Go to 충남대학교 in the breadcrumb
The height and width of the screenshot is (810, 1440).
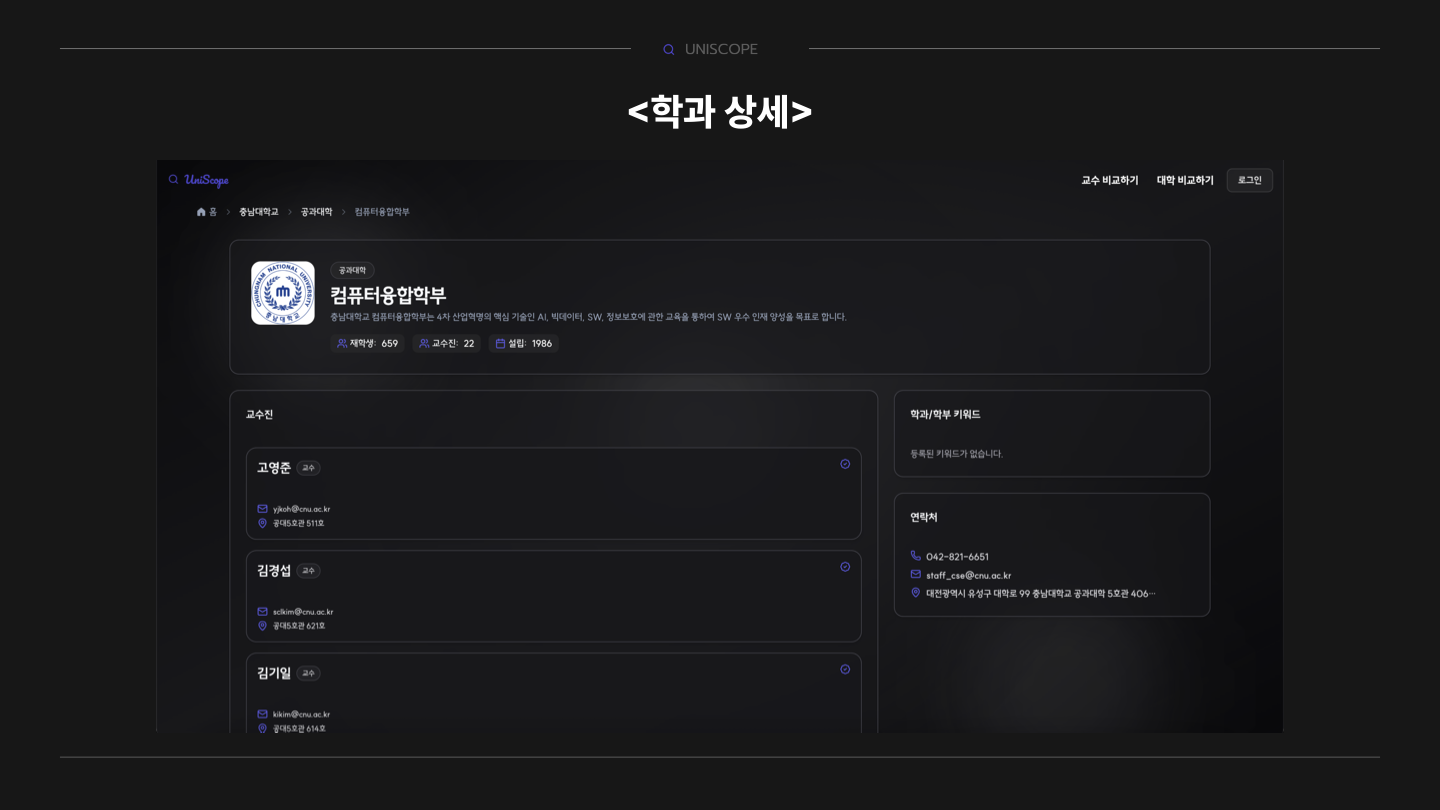pos(259,212)
